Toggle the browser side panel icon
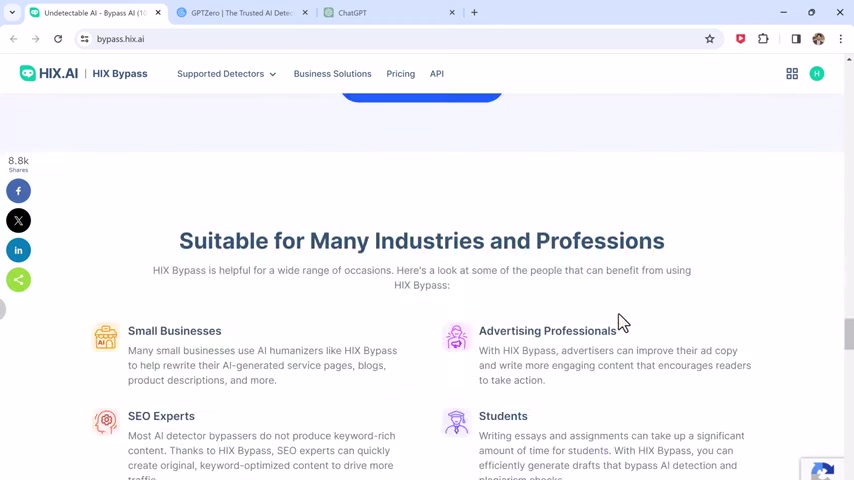 [796, 39]
